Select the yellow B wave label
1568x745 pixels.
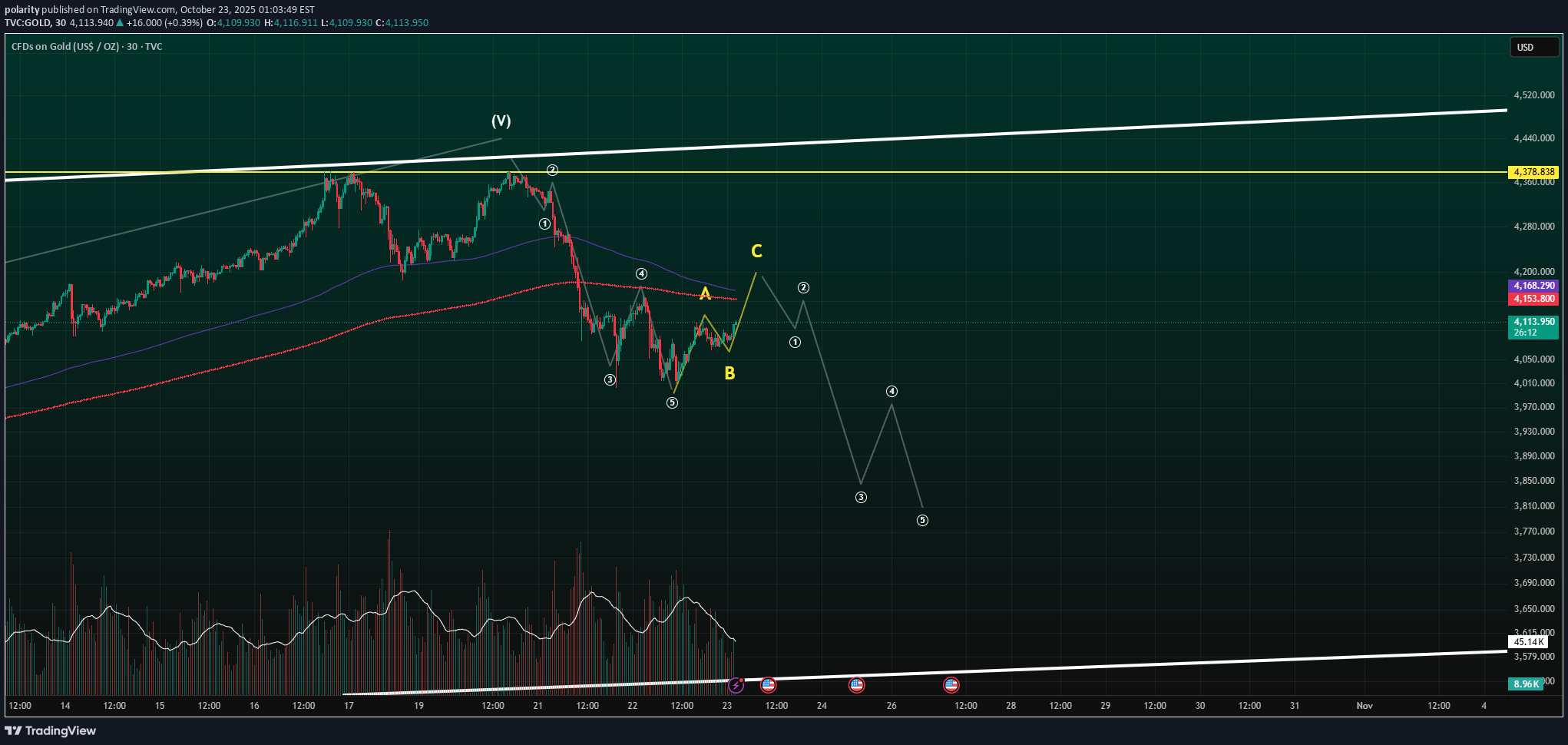tap(729, 373)
